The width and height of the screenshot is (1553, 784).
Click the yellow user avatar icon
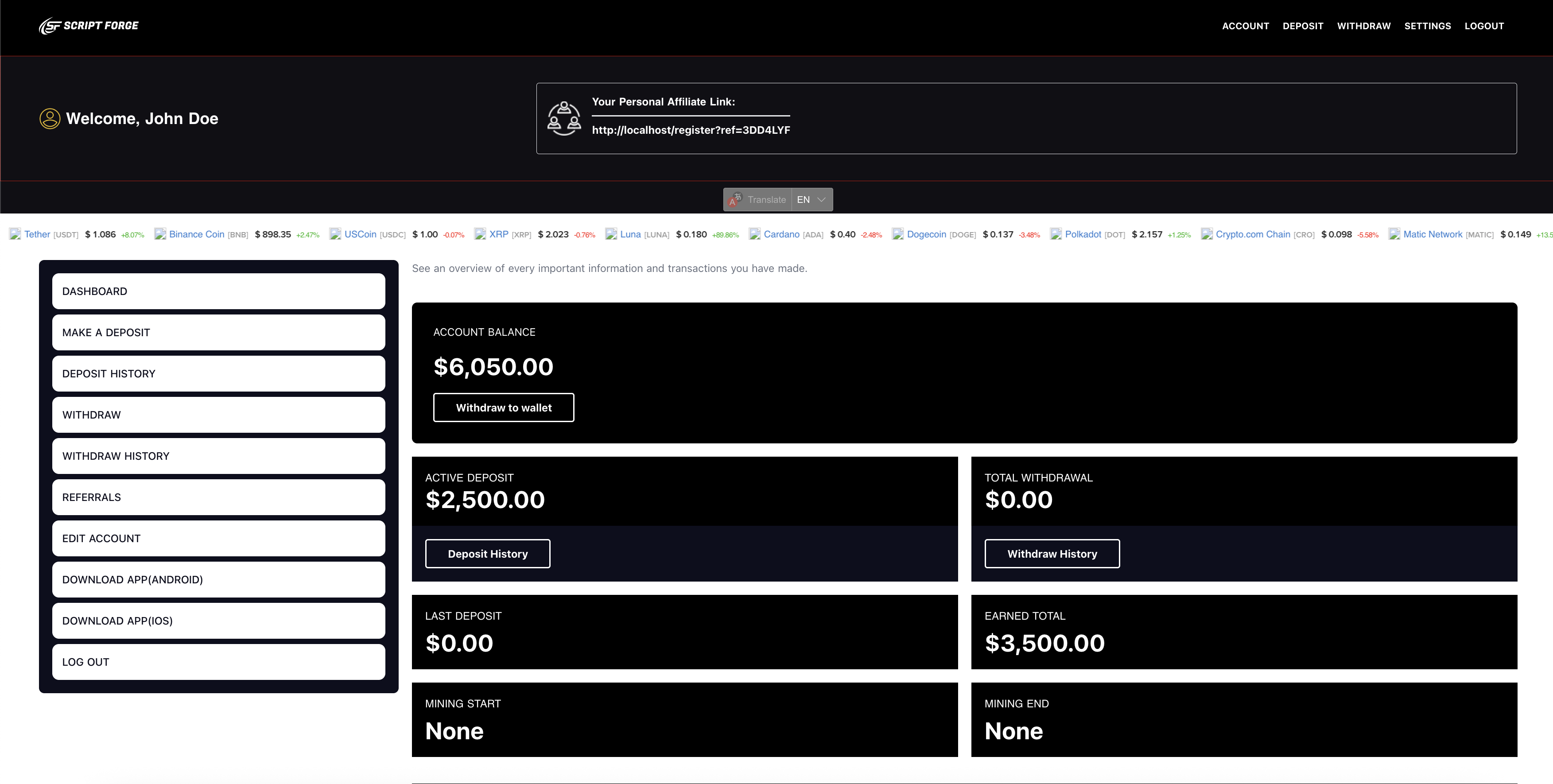50,118
